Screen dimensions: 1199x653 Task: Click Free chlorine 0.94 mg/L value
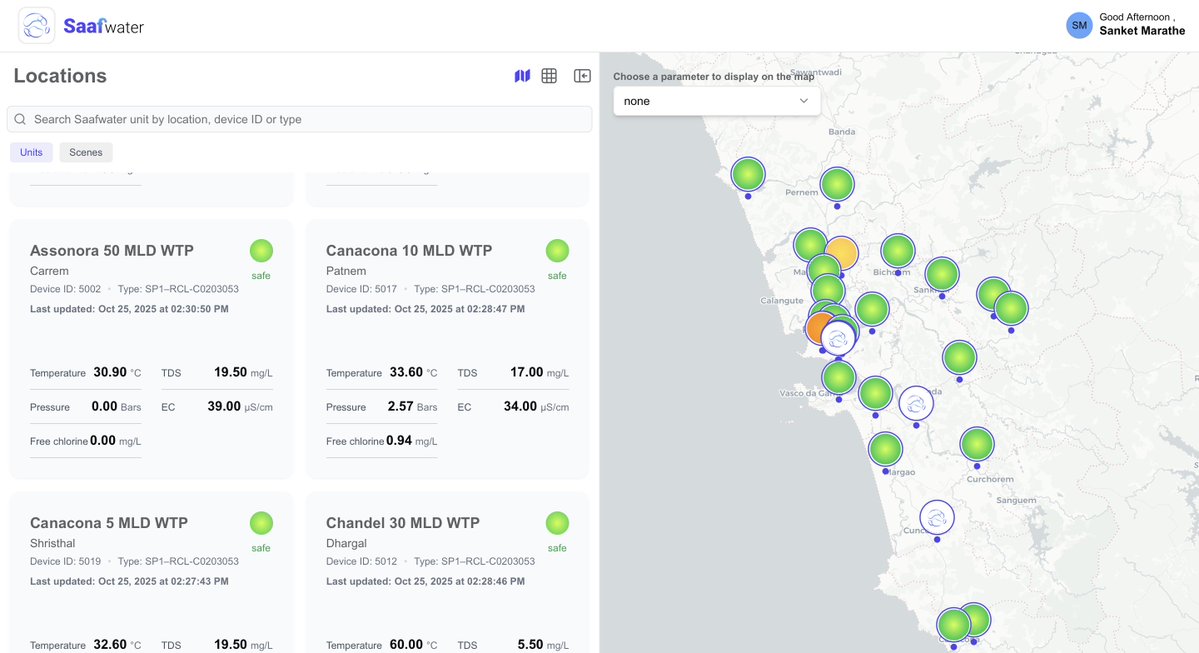411,440
